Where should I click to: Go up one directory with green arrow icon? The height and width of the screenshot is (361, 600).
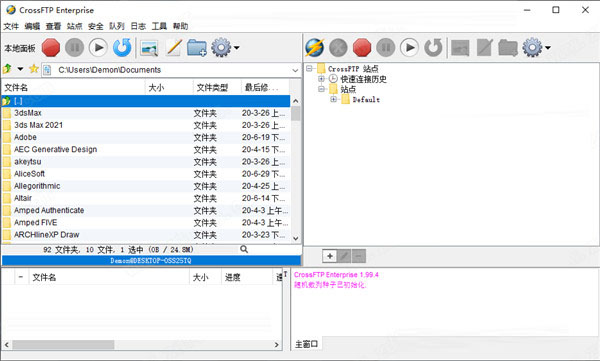[x=7, y=69]
